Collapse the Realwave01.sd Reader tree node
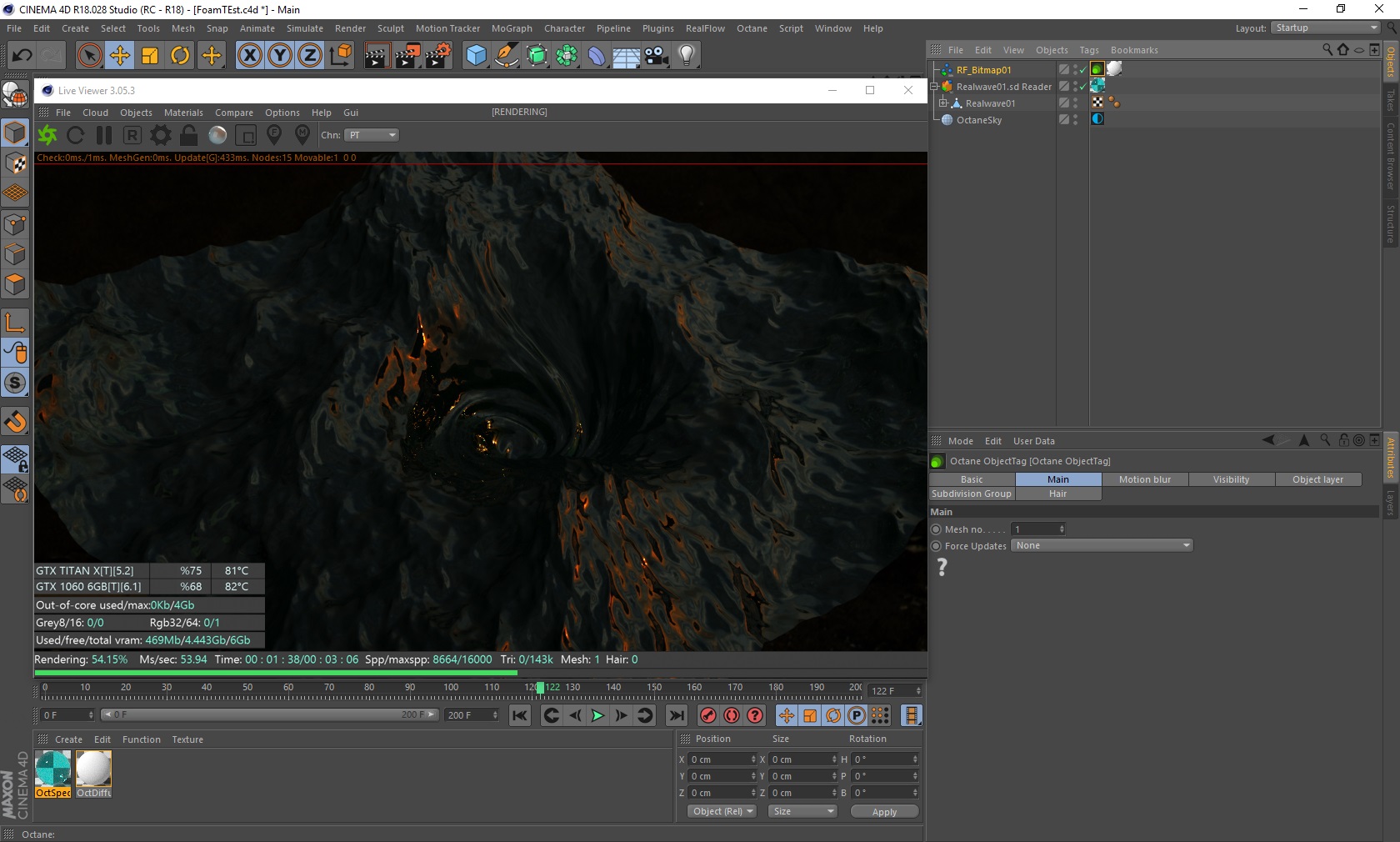Screen dimensions: 1400x842 (x=934, y=87)
